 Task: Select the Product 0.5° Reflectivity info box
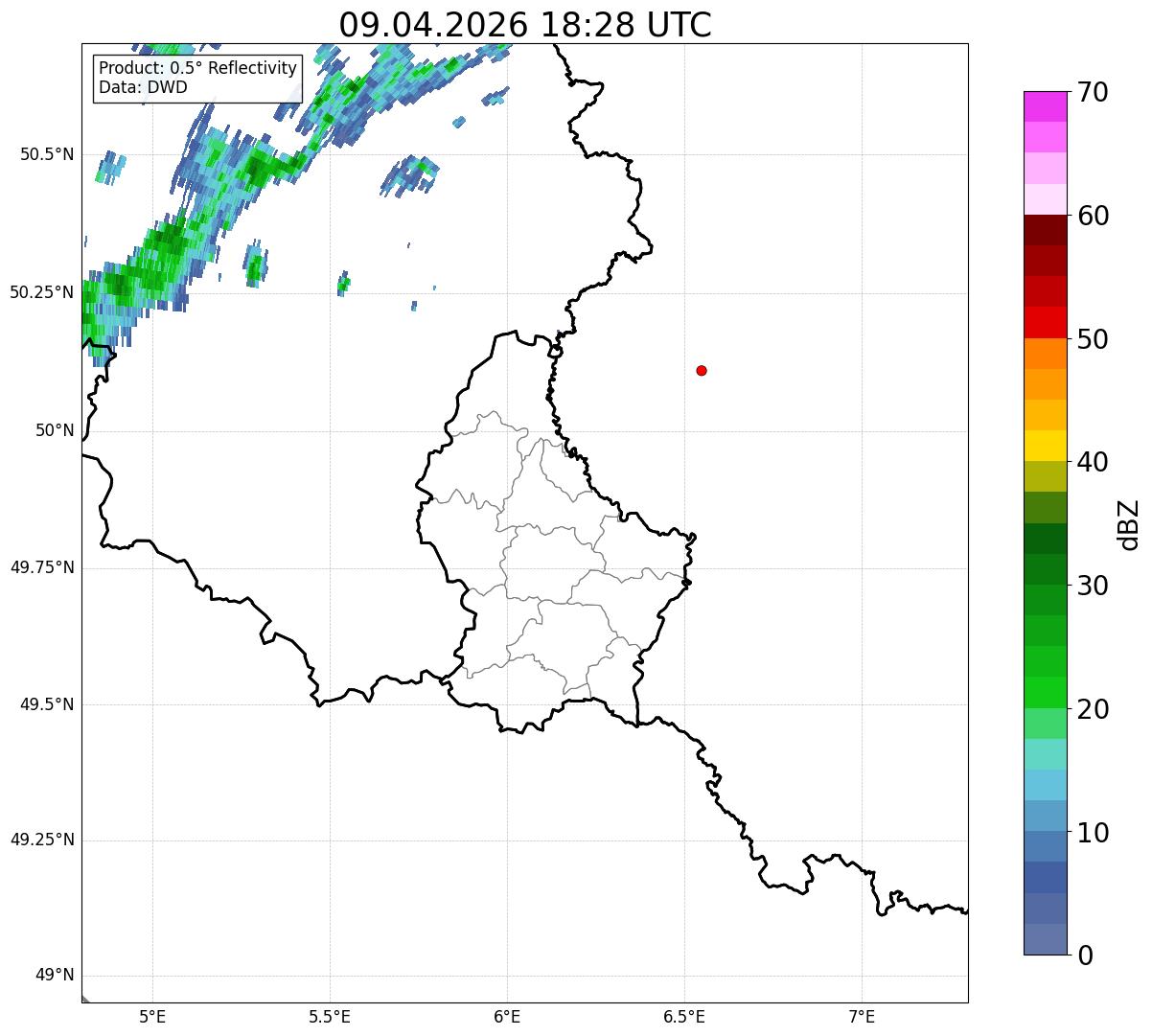click(x=197, y=78)
